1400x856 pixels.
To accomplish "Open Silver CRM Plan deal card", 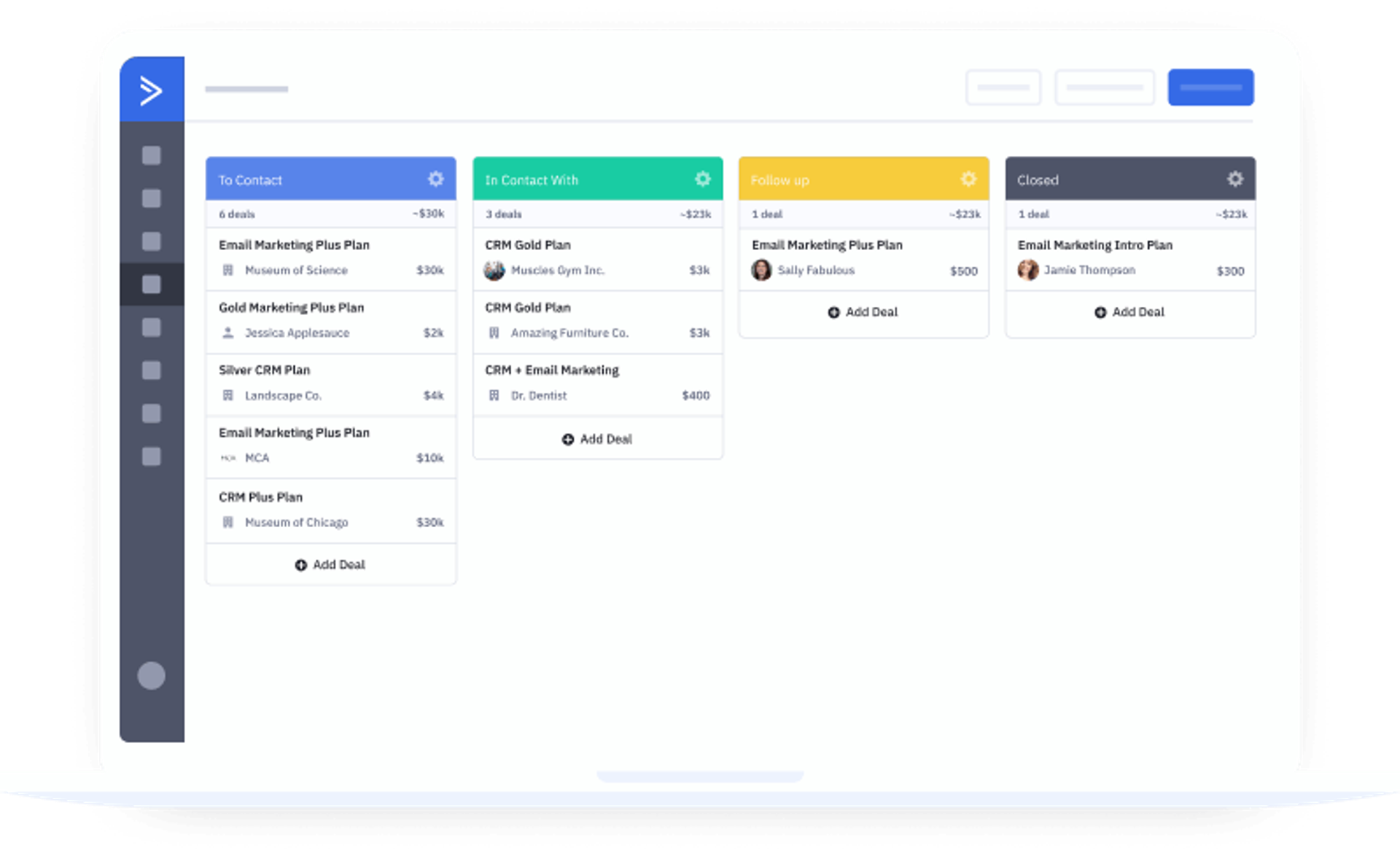I will [x=330, y=384].
